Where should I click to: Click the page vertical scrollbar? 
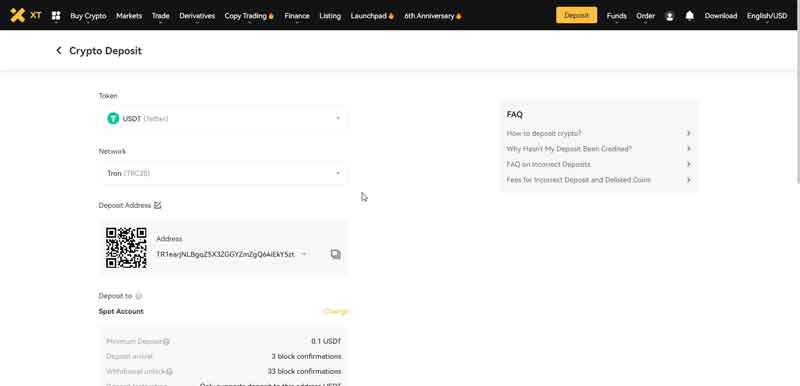coord(798,107)
